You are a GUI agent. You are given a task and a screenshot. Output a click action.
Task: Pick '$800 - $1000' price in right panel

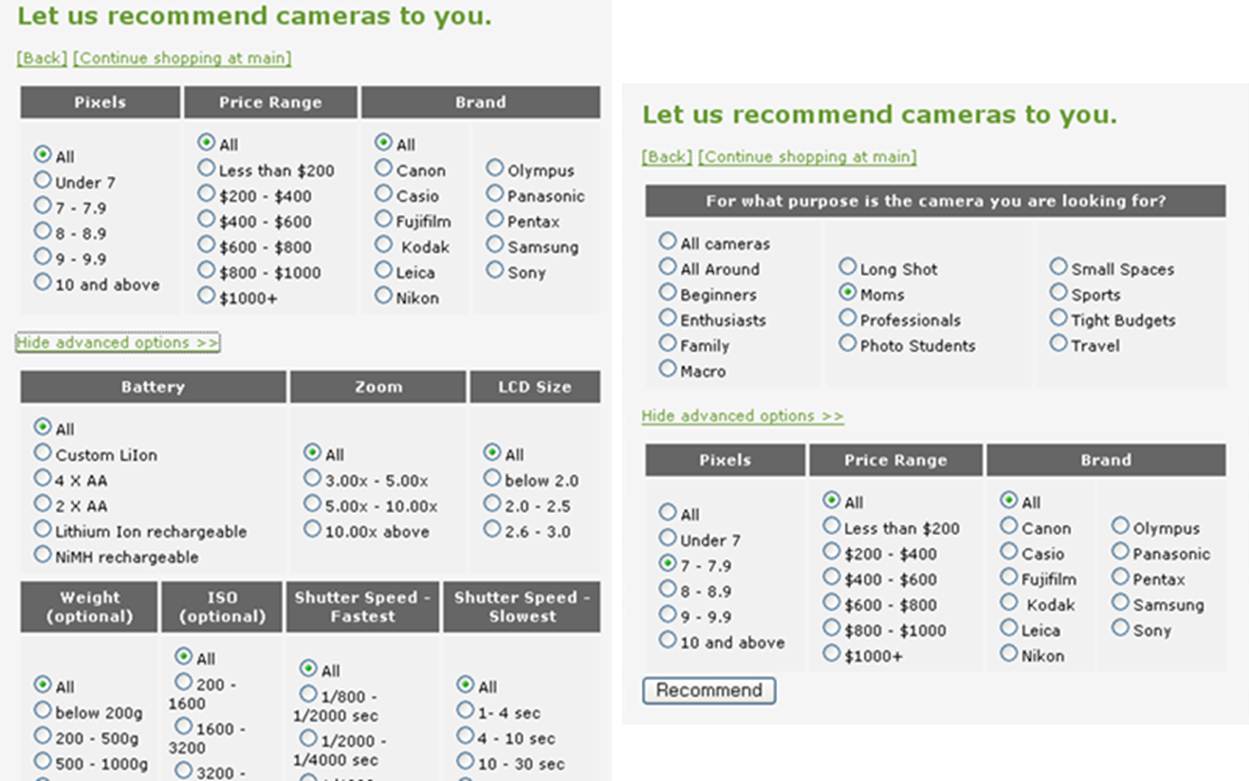pos(831,628)
